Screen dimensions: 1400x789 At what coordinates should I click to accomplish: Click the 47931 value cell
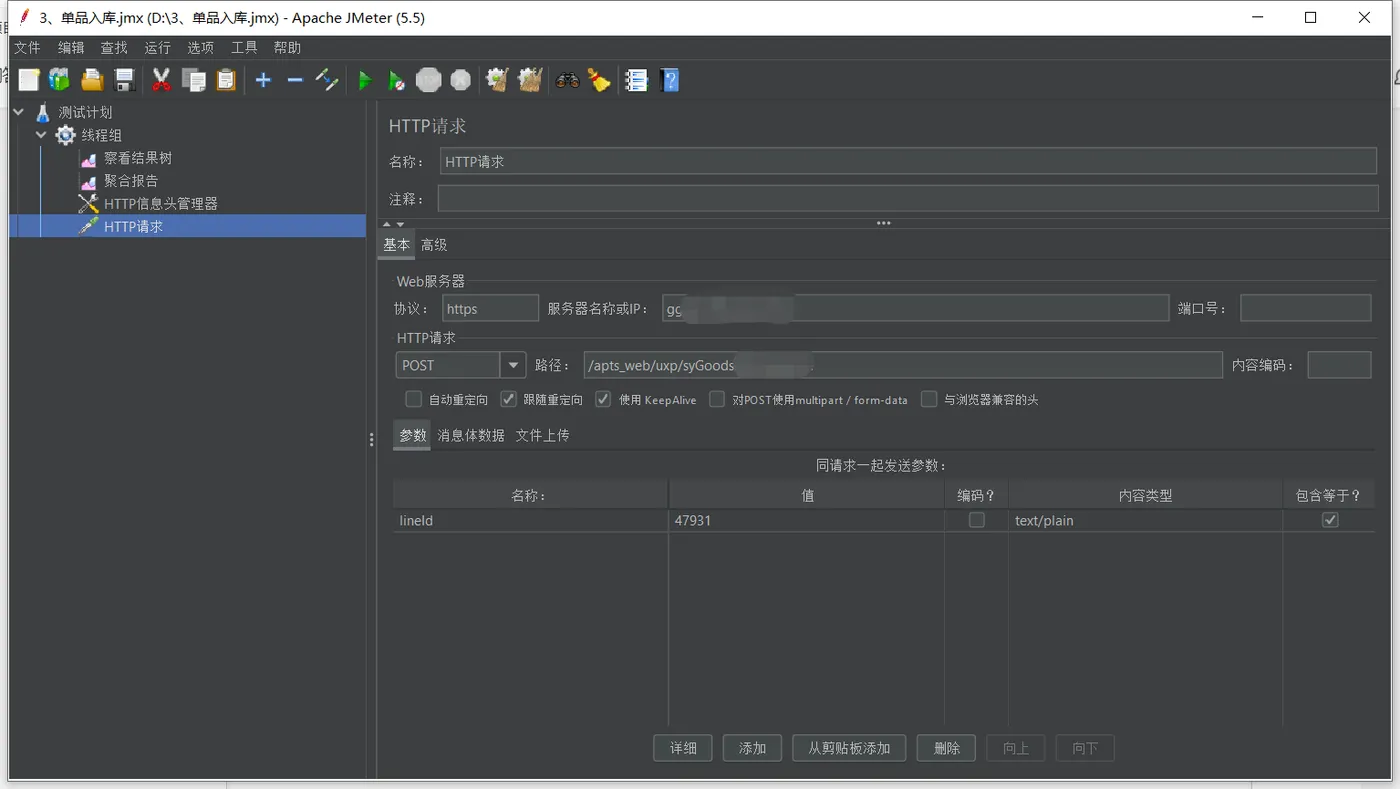(806, 520)
